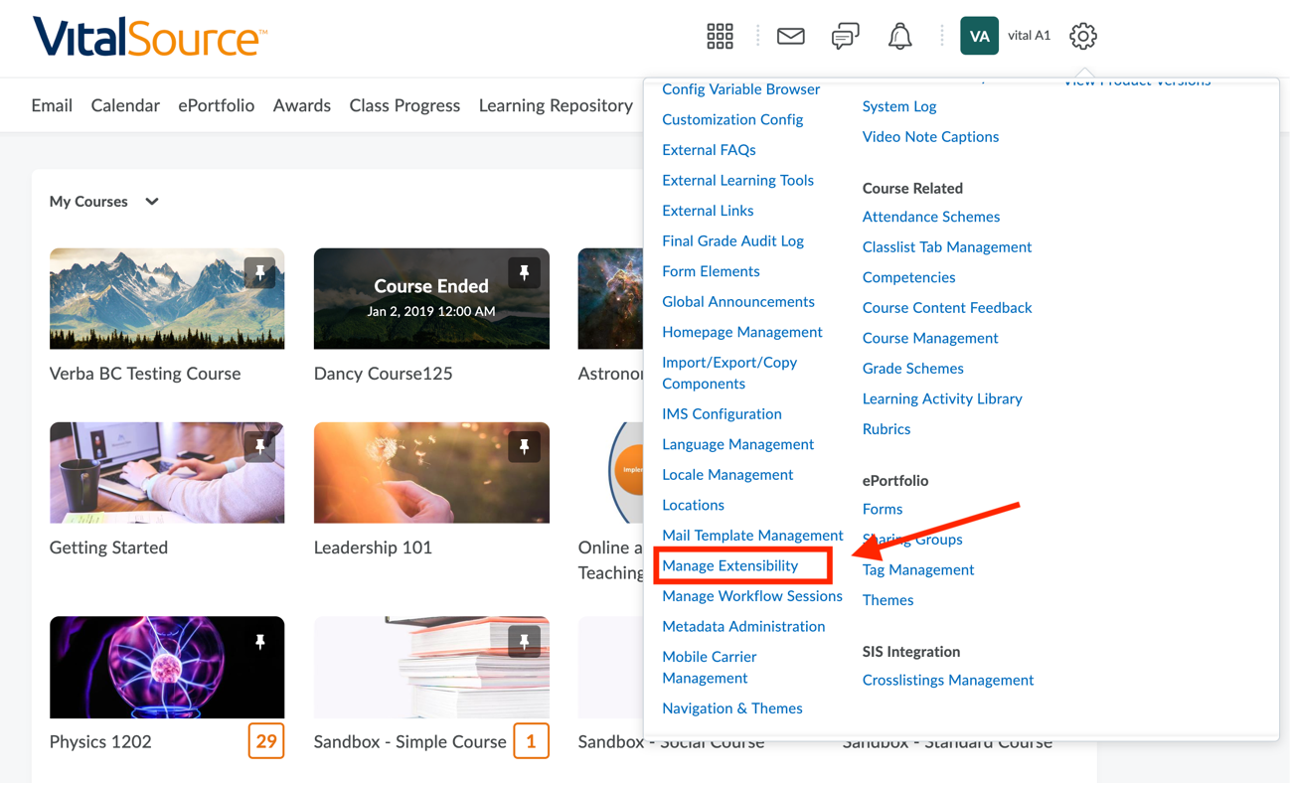
Task: Open Config Variable Browser
Action: pos(741,89)
